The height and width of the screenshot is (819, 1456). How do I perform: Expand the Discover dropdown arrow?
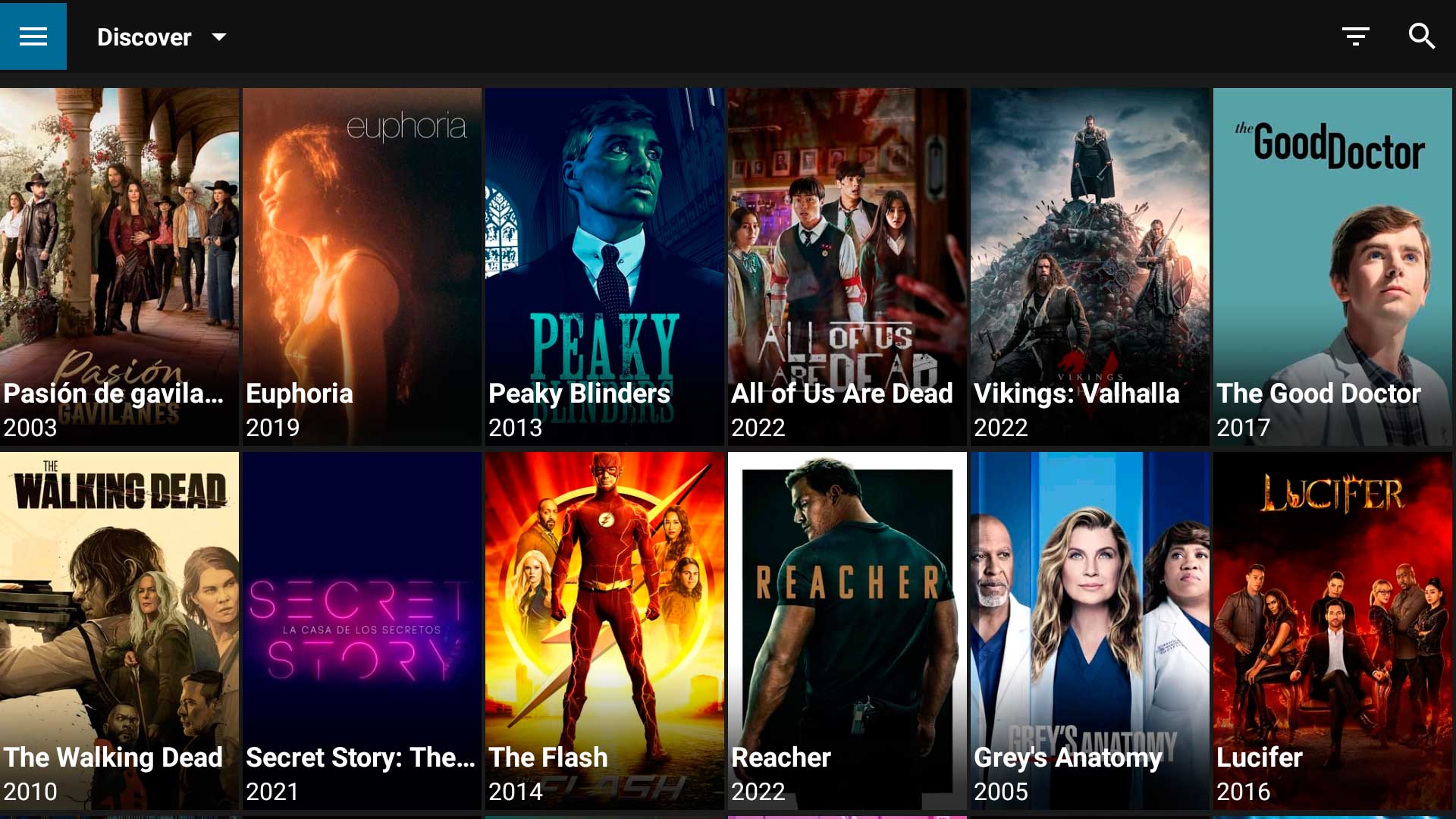(219, 36)
